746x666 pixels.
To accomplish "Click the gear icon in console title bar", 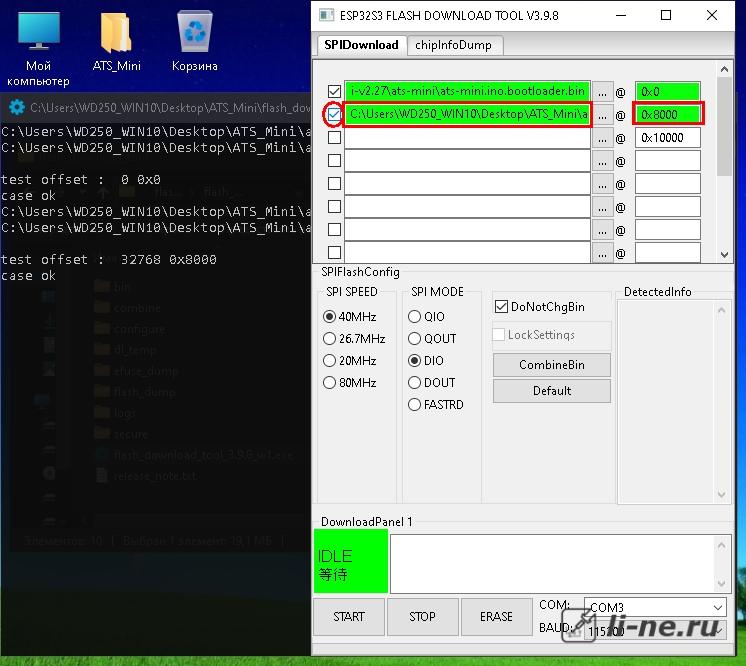I will pos(17,107).
